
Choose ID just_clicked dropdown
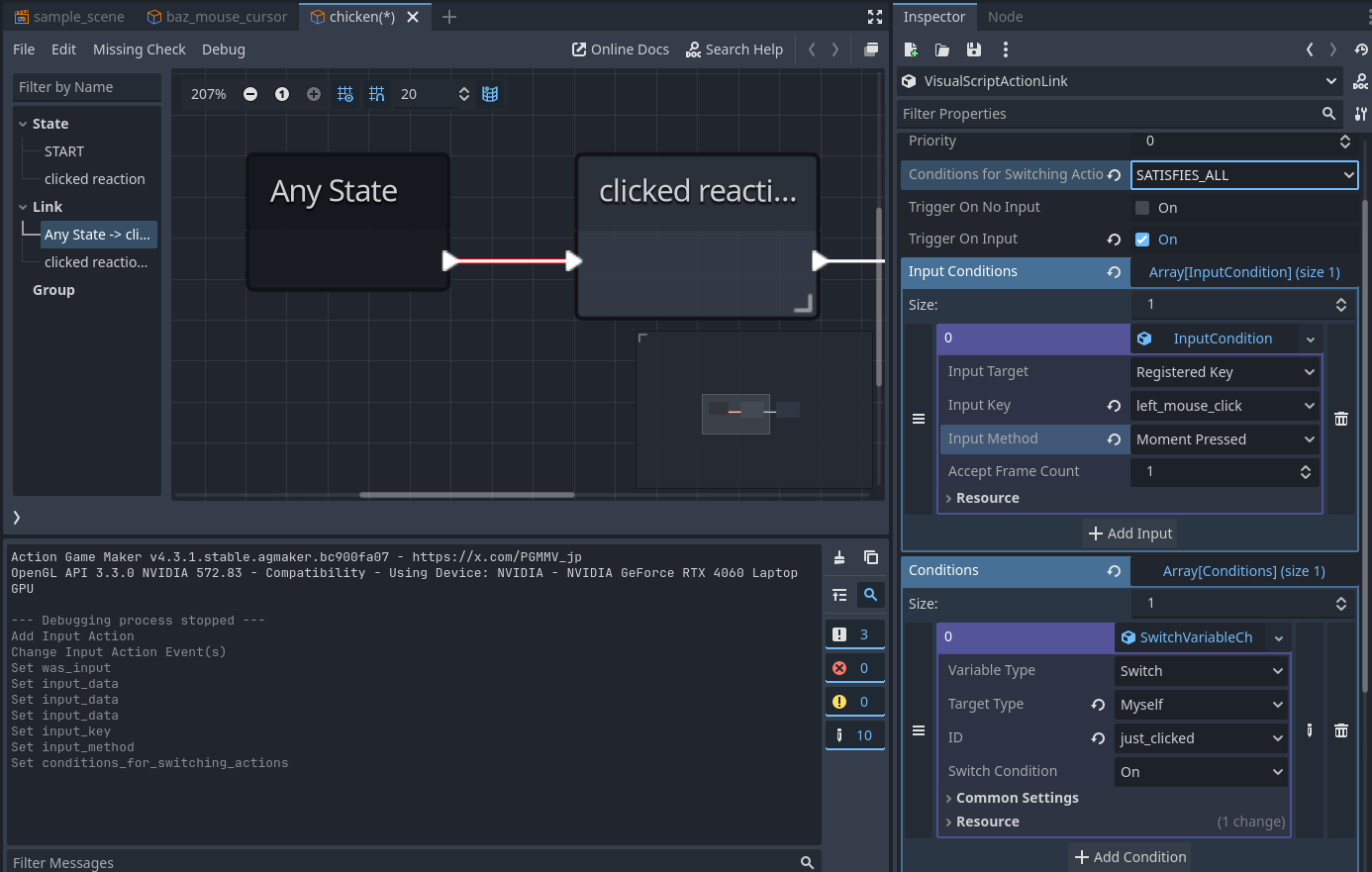coord(1202,738)
